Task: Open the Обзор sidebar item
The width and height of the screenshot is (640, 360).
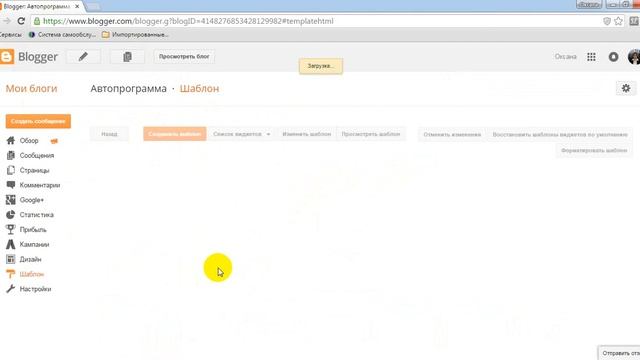Action: click(x=29, y=140)
